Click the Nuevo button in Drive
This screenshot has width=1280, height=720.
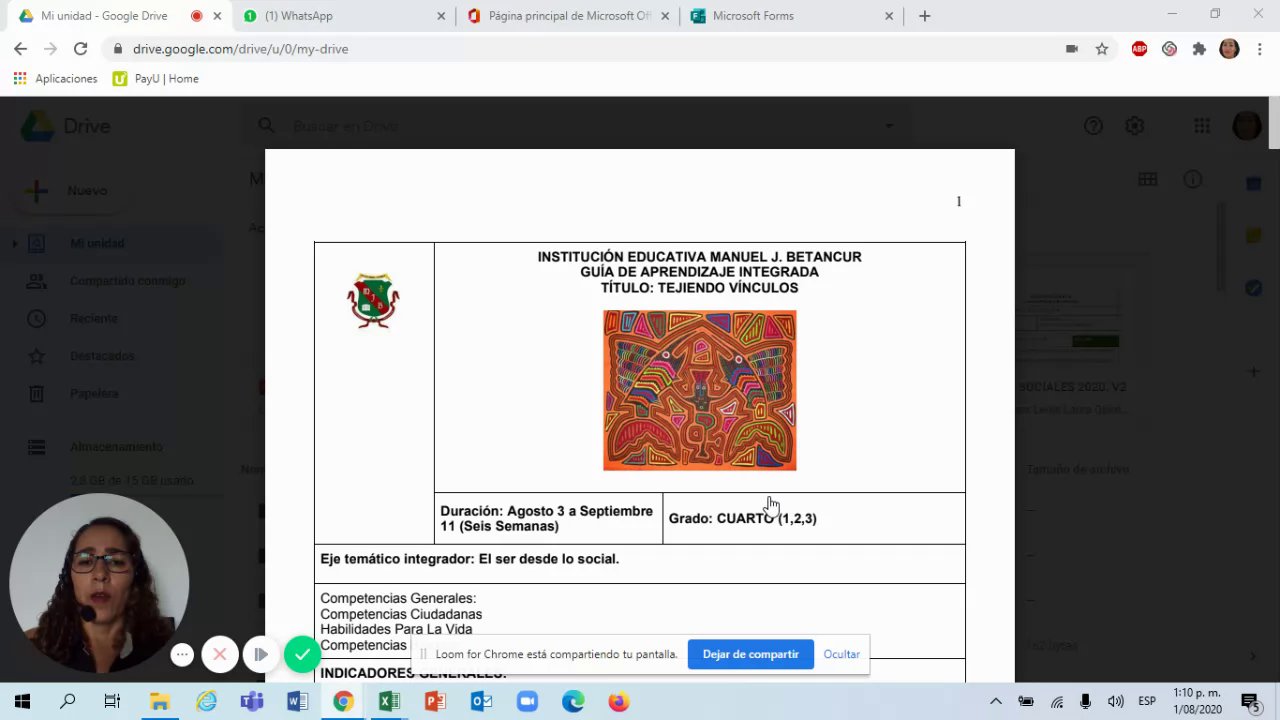pos(70,191)
